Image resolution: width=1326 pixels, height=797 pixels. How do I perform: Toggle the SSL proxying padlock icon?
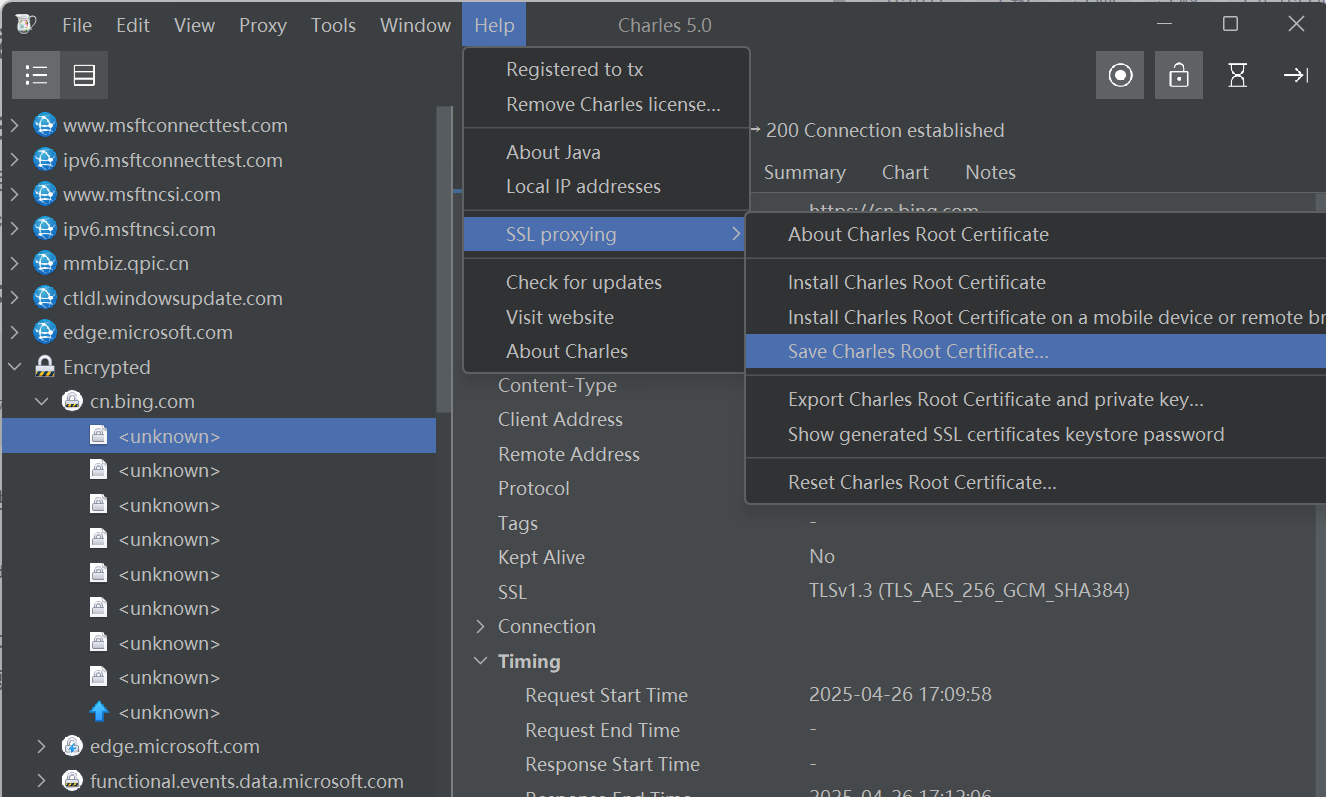click(1179, 75)
